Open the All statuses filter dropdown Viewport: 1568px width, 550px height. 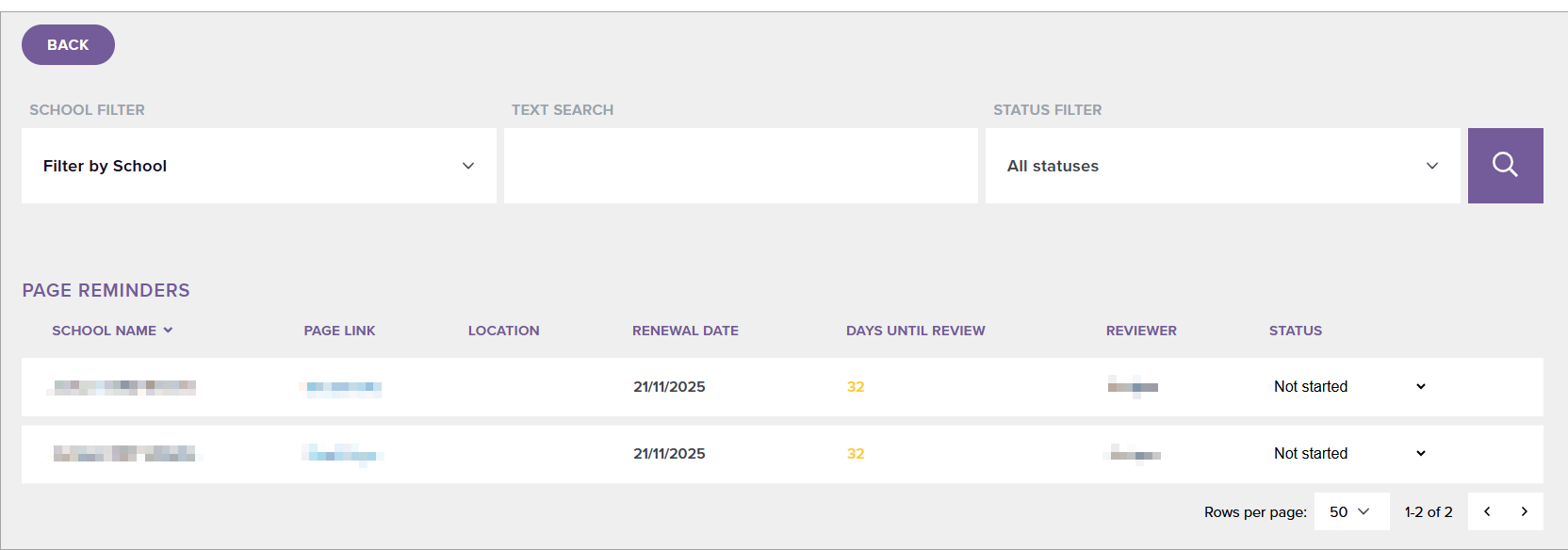(1222, 166)
